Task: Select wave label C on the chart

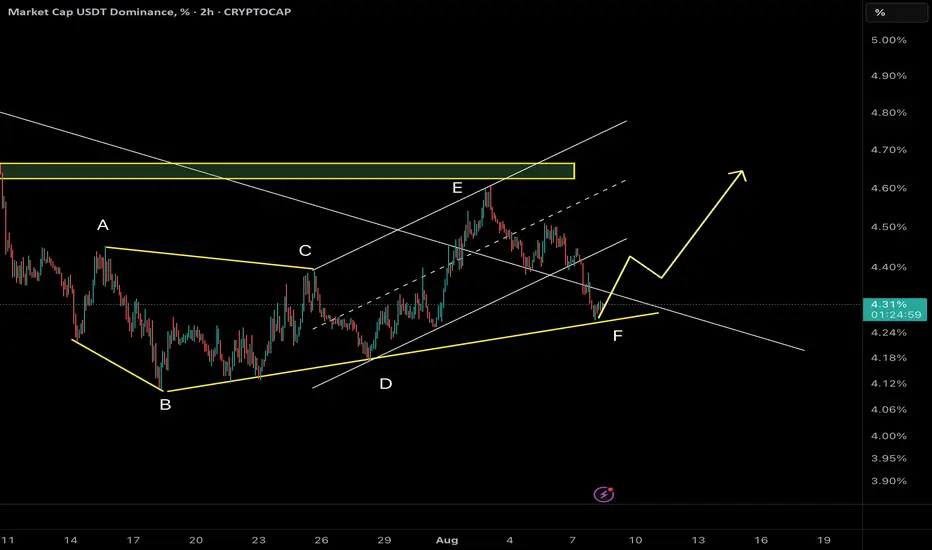Action: 305,250
